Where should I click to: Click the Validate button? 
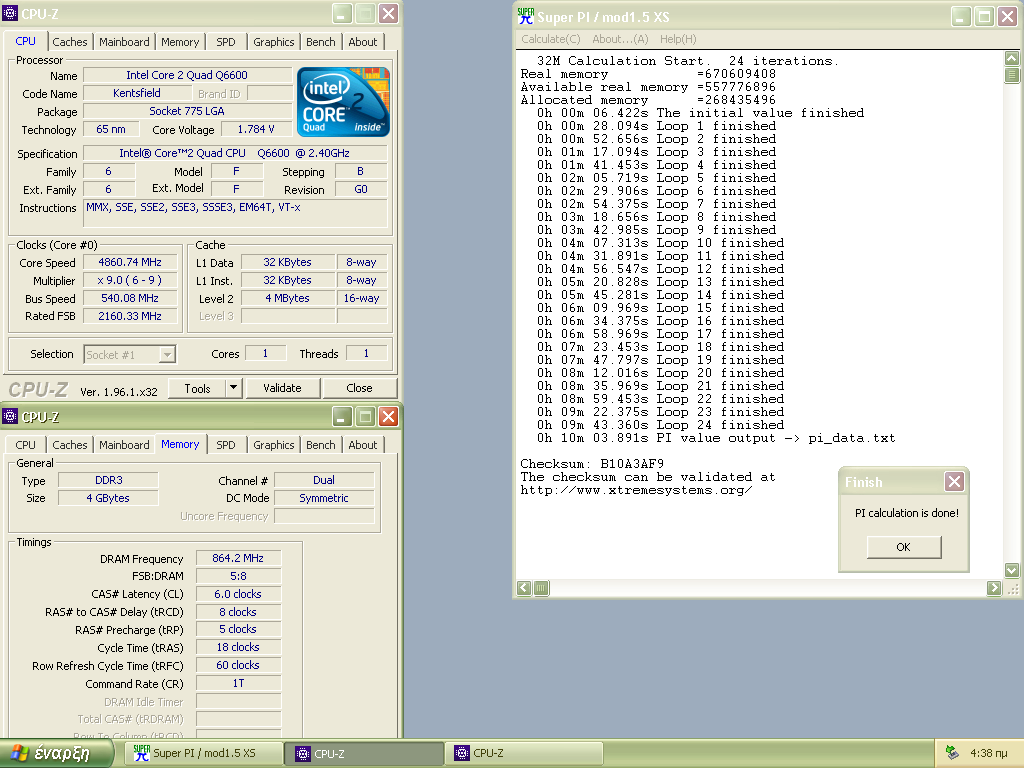click(x=282, y=388)
